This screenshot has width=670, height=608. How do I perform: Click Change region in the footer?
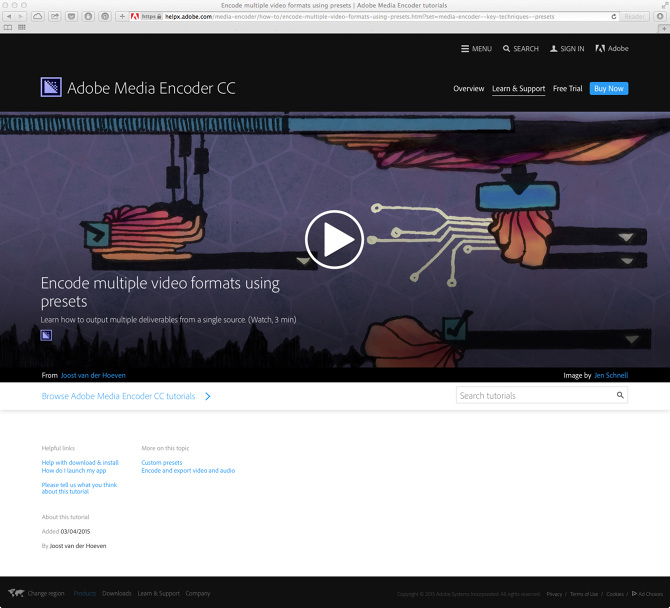click(x=46, y=593)
